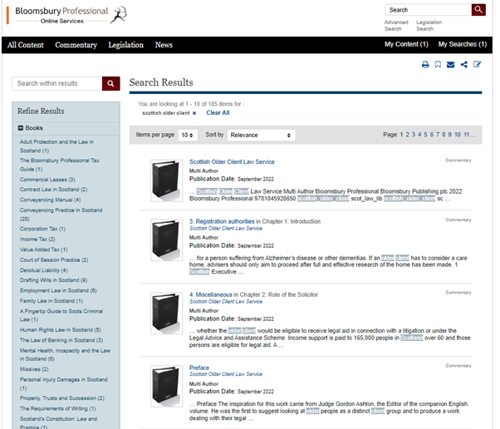500x429 pixels.
Task: Filter by The Law of Banking in Scotland
Action: coord(61,340)
